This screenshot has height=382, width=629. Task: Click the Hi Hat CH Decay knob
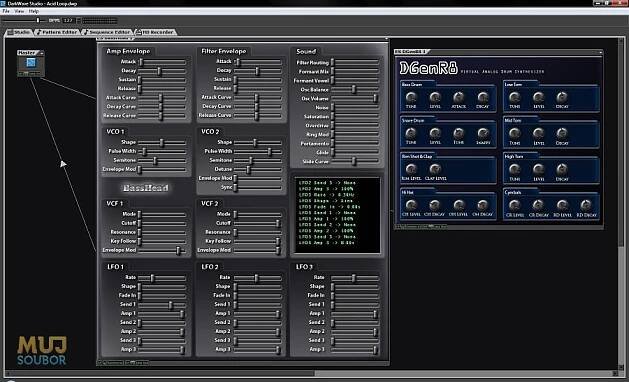[435, 205]
